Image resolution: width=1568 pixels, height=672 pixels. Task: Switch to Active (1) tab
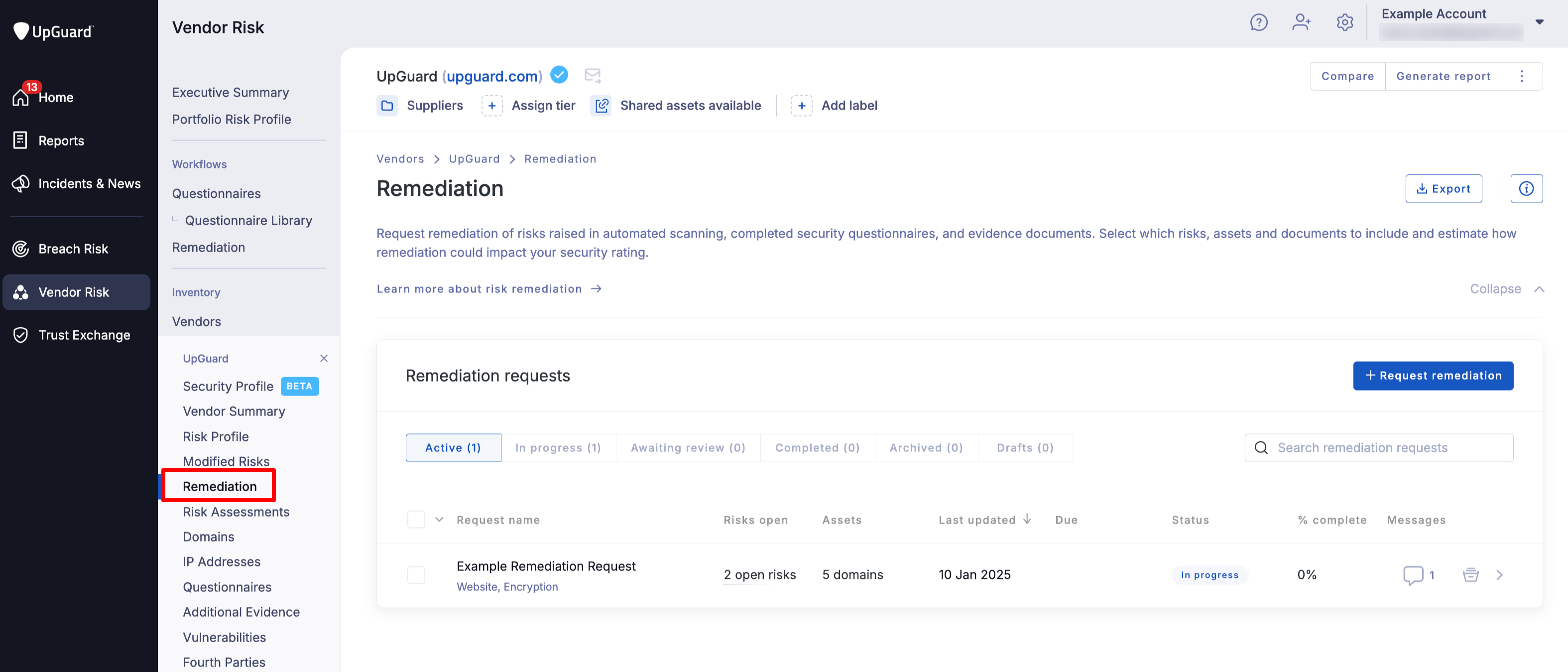point(454,448)
